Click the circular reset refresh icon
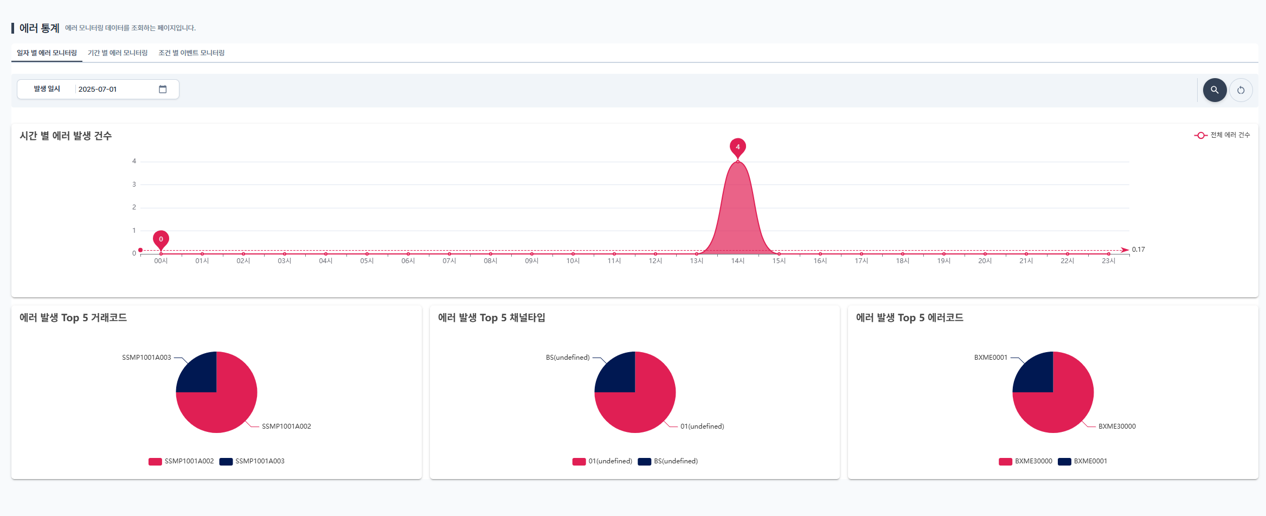Viewport: 1266px width, 516px height. [x=1241, y=90]
